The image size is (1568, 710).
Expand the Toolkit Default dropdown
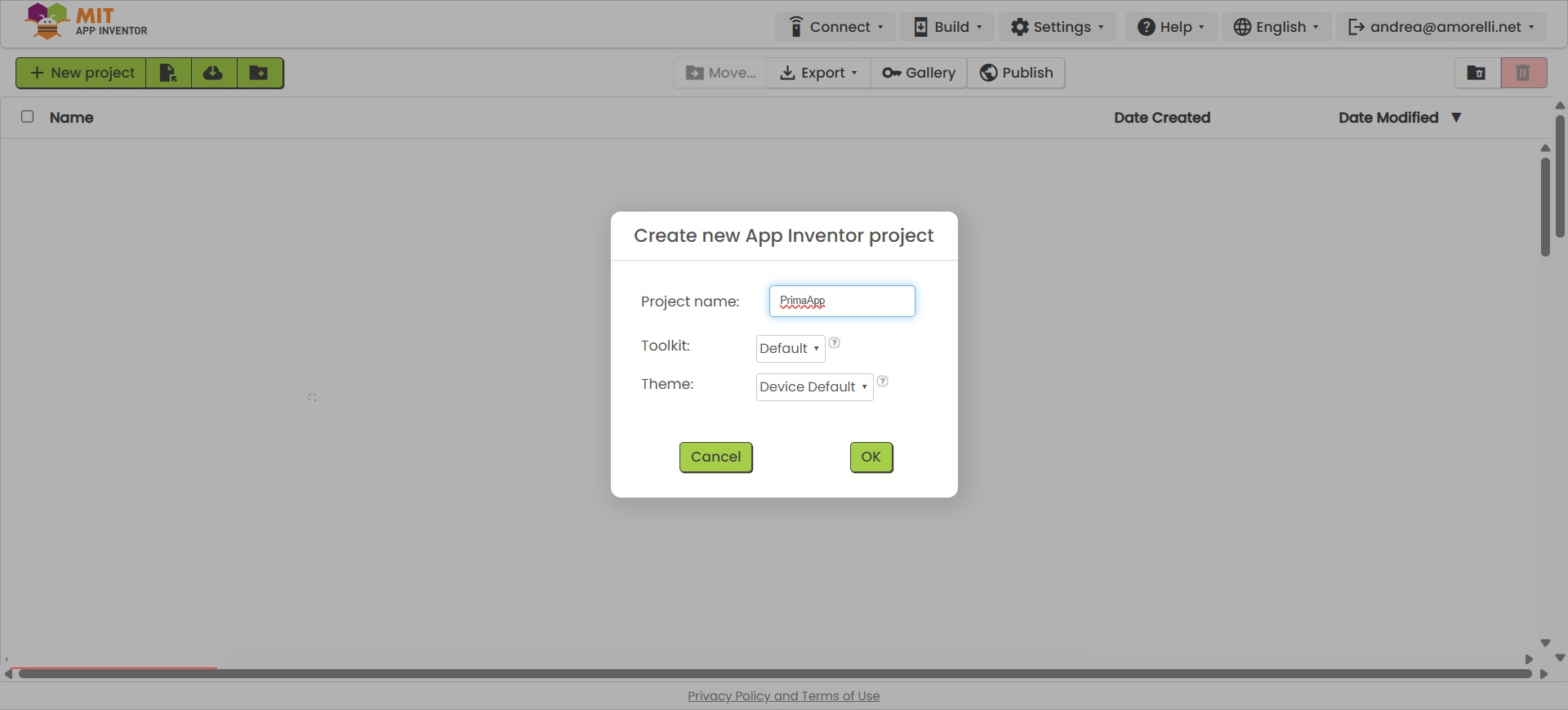point(790,349)
